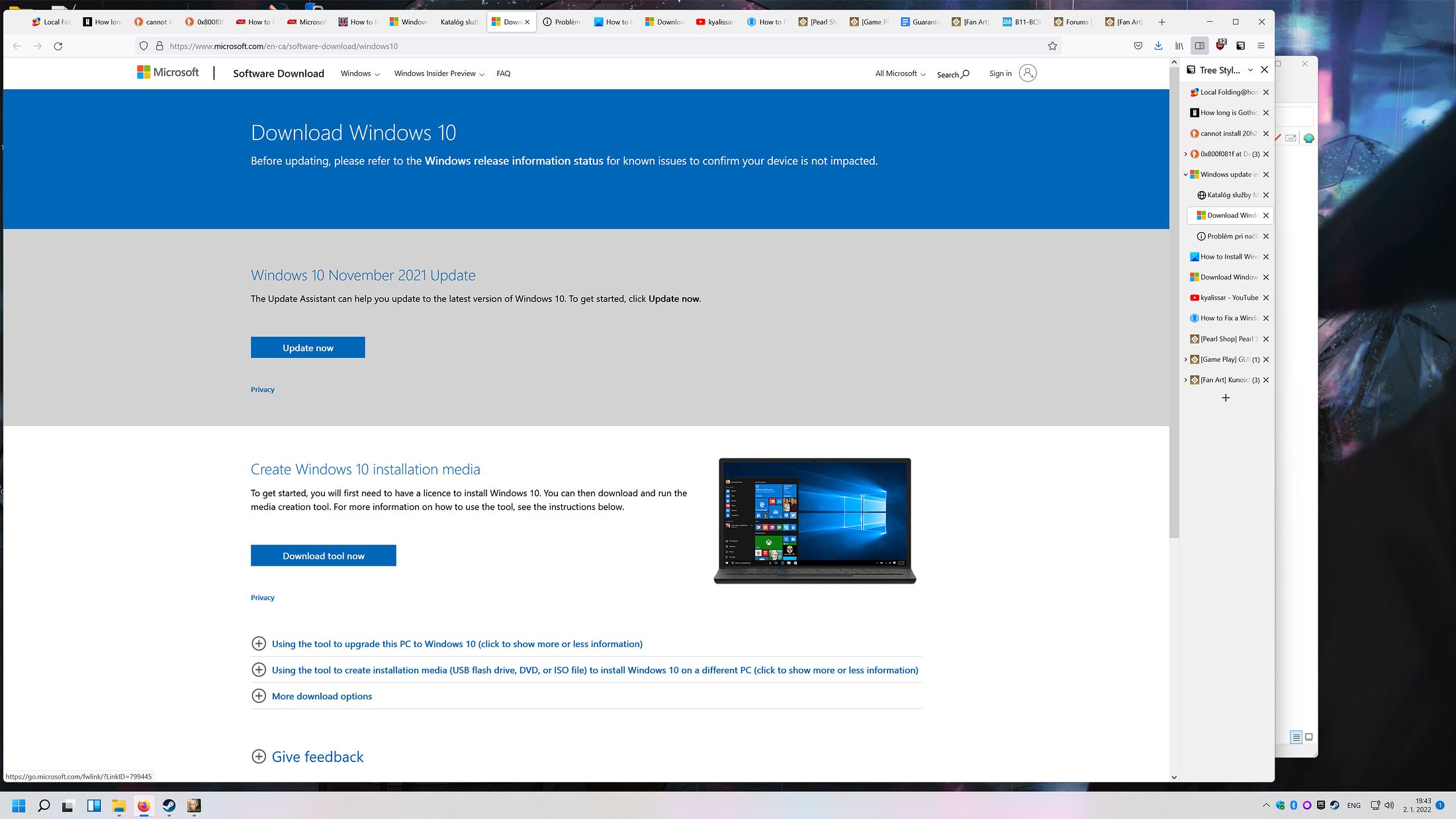Switch to the Forums tab in the tab strip
The width and height of the screenshot is (1456, 819).
(1072, 22)
